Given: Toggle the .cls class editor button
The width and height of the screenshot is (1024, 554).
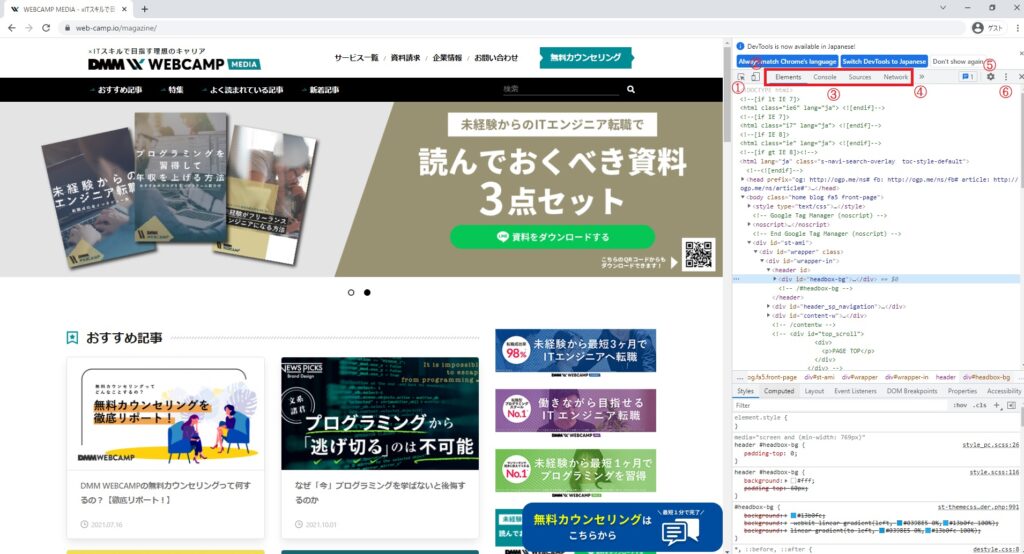Looking at the screenshot, I should [980, 405].
